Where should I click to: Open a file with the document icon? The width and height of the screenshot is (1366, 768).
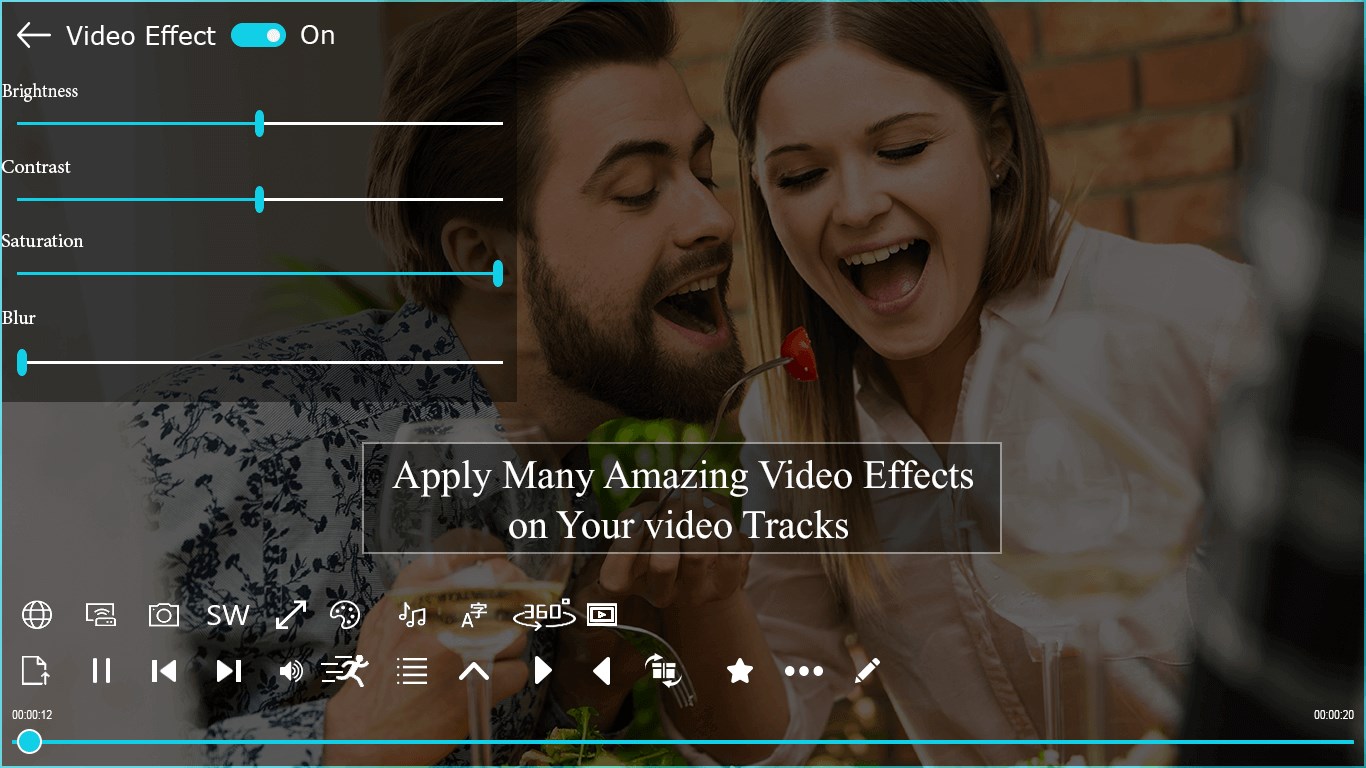(36, 670)
